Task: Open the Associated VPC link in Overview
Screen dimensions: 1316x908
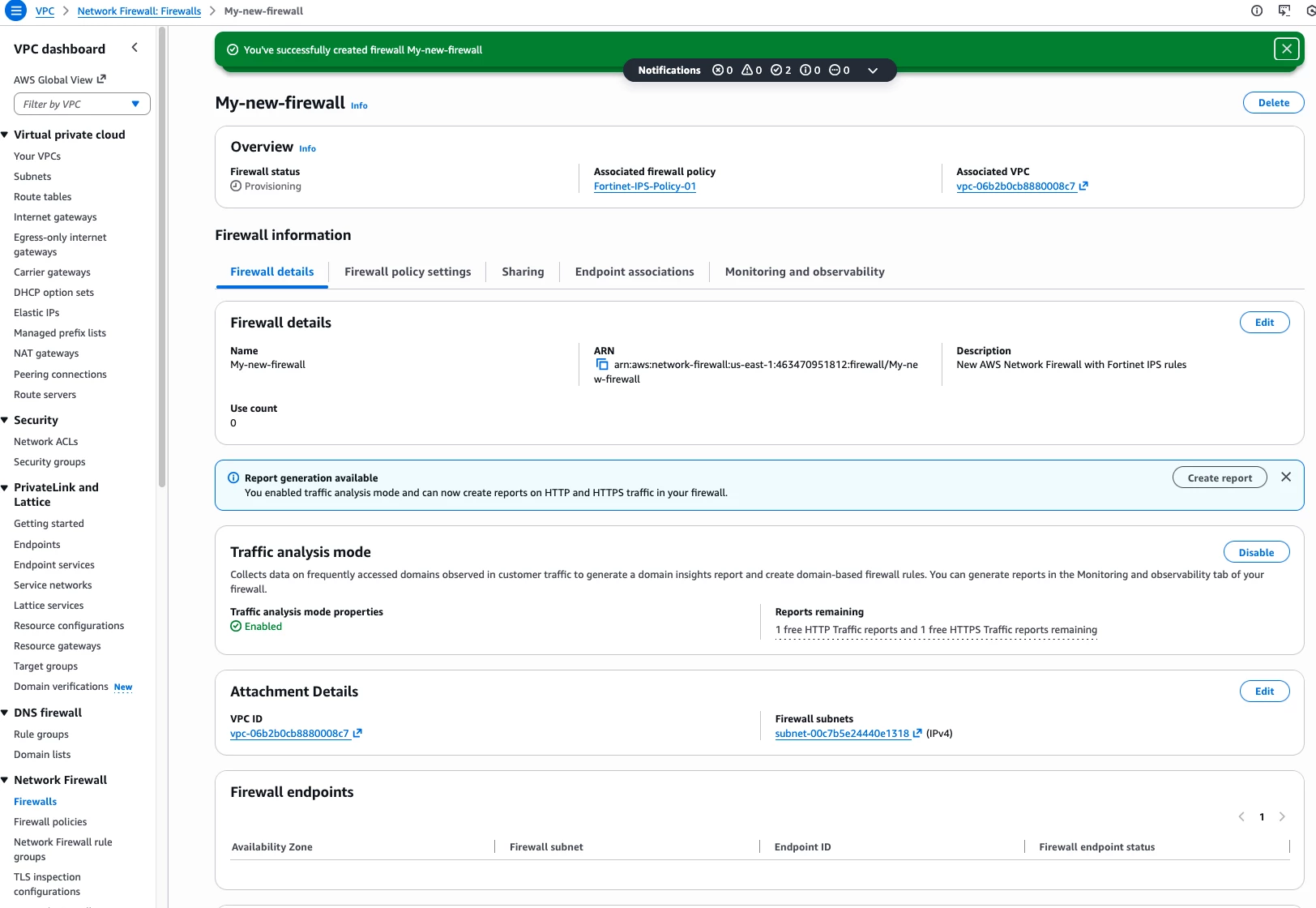Action: [1016, 186]
